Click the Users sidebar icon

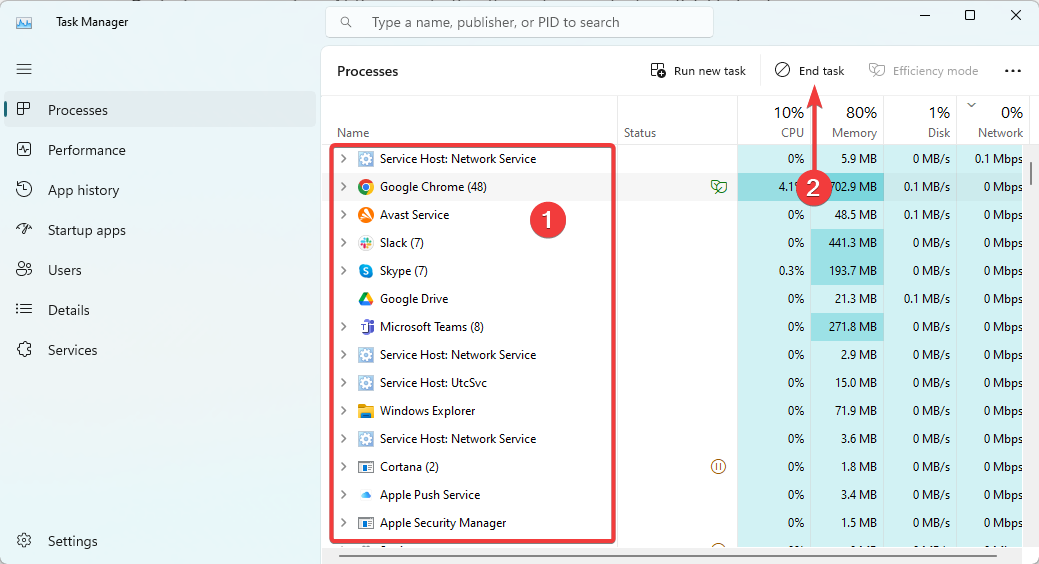click(24, 269)
